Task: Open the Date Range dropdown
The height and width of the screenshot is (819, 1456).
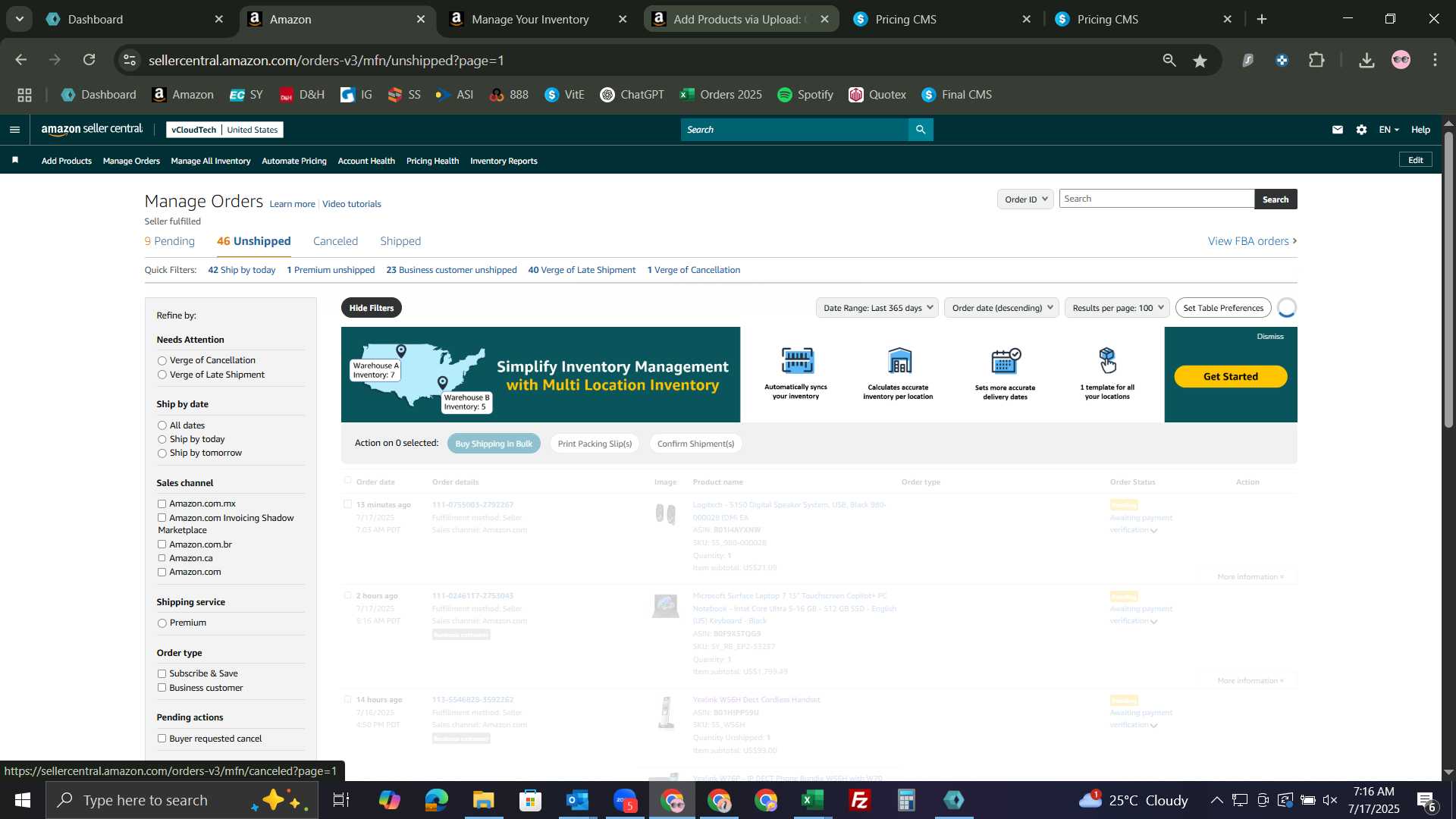Action: pyautogui.click(x=877, y=308)
